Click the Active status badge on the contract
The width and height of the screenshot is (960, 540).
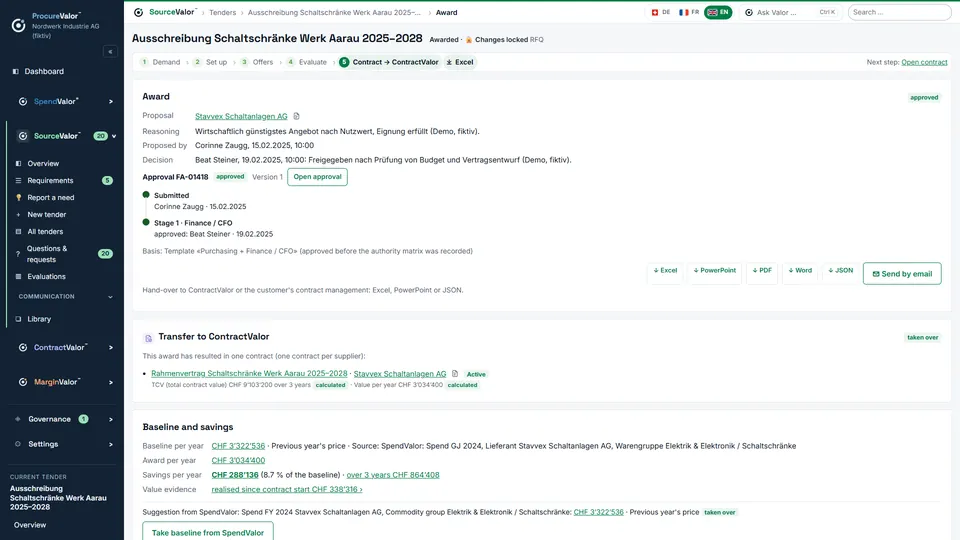click(476, 374)
